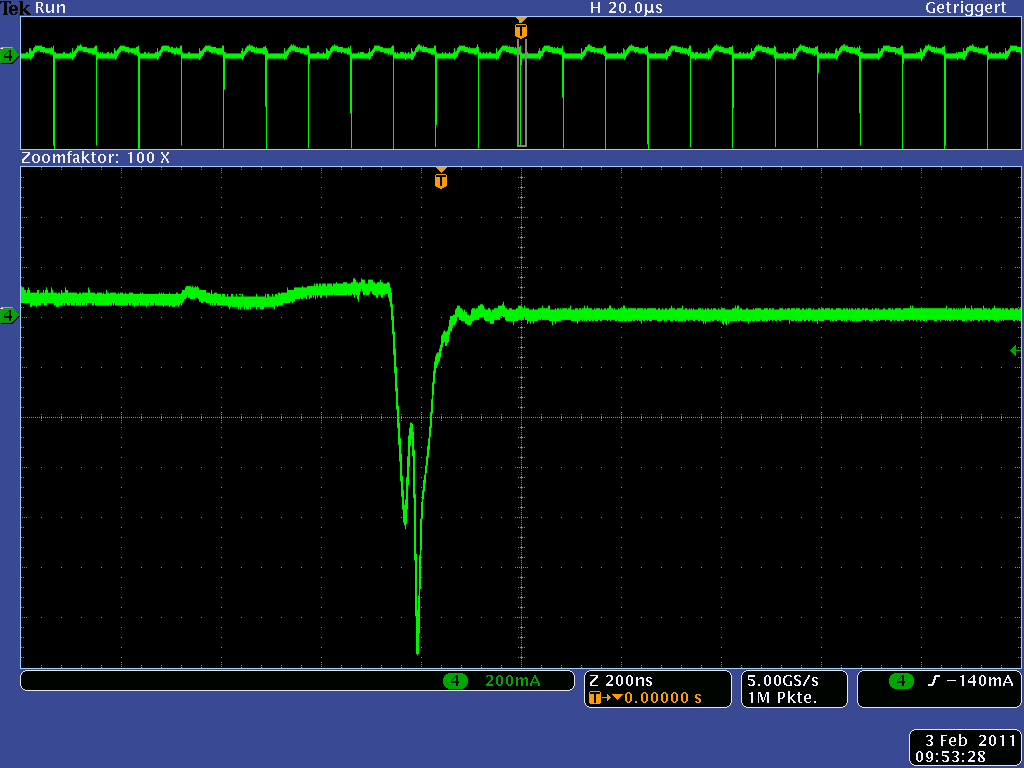Click the Tek logo in the corner
Viewport: 1024px width, 768px height.
[16, 8]
